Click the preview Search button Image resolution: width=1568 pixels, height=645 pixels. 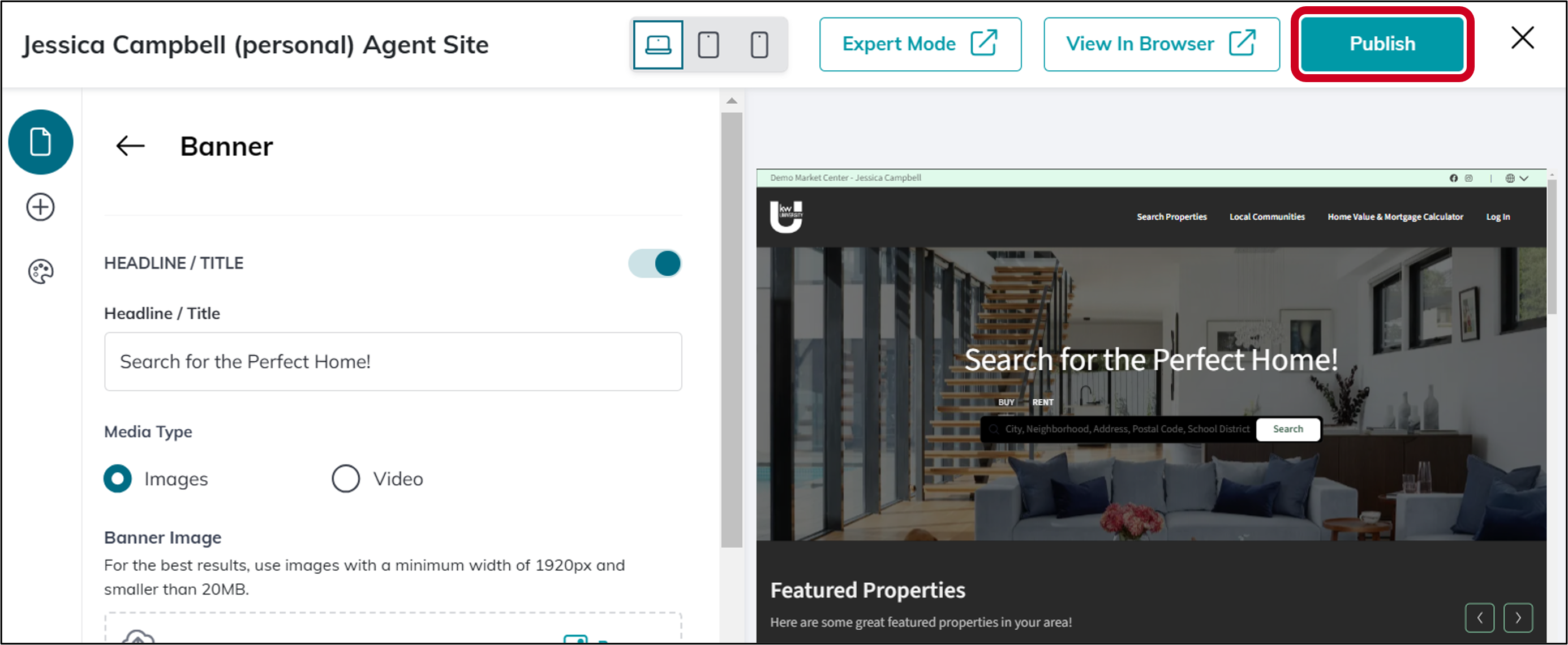coord(1288,429)
